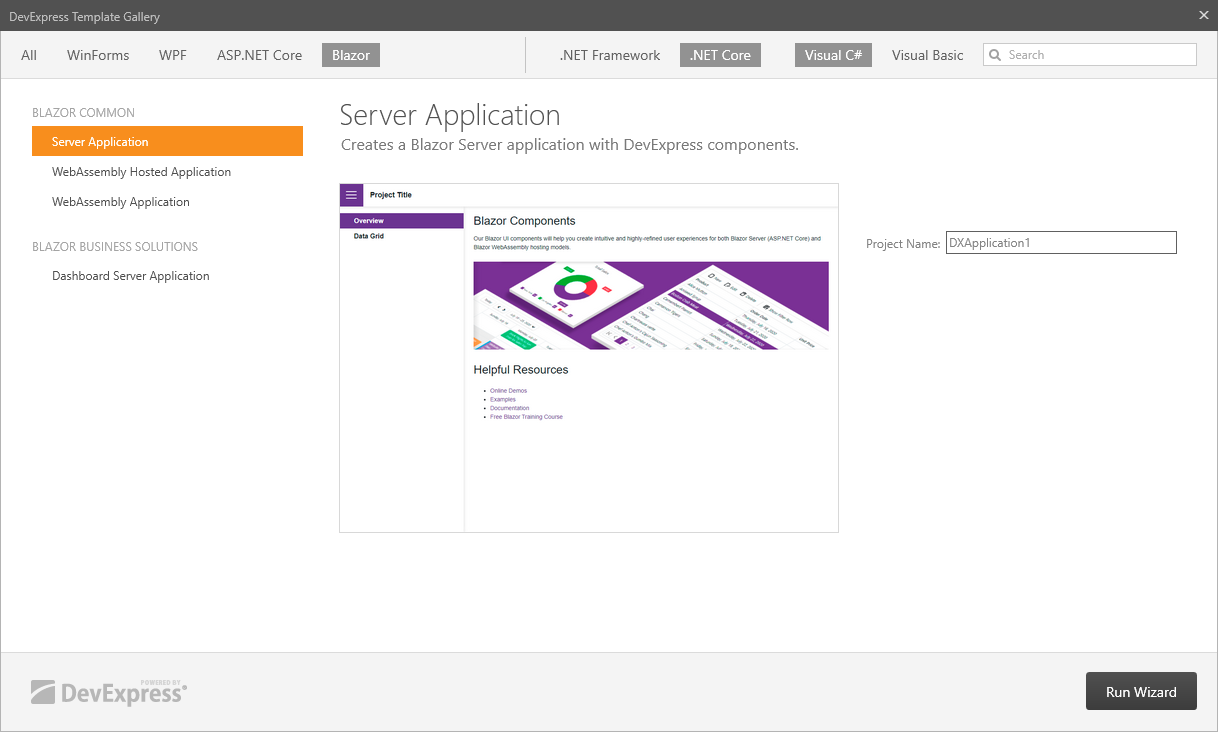Image resolution: width=1218 pixels, height=732 pixels.
Task: Click the Project Name text field
Action: point(1061,243)
